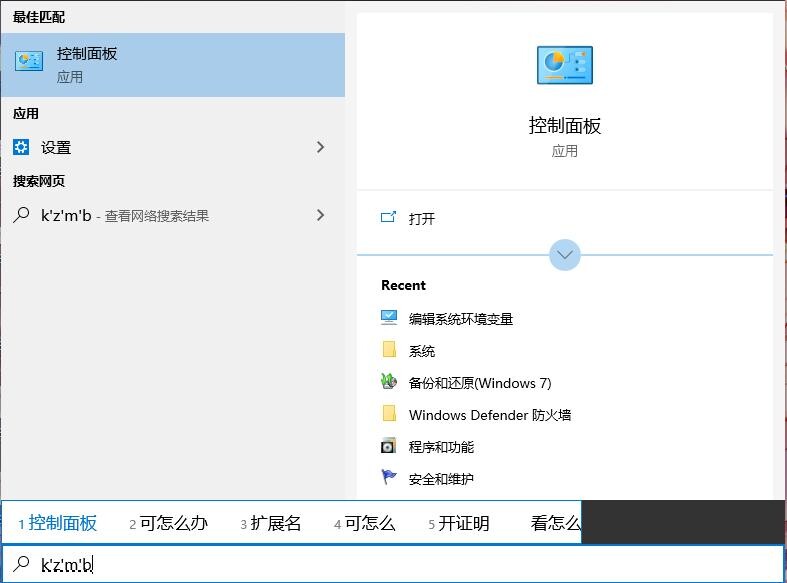
Task: Click the 安全和维护 flag icon
Action: click(x=389, y=478)
